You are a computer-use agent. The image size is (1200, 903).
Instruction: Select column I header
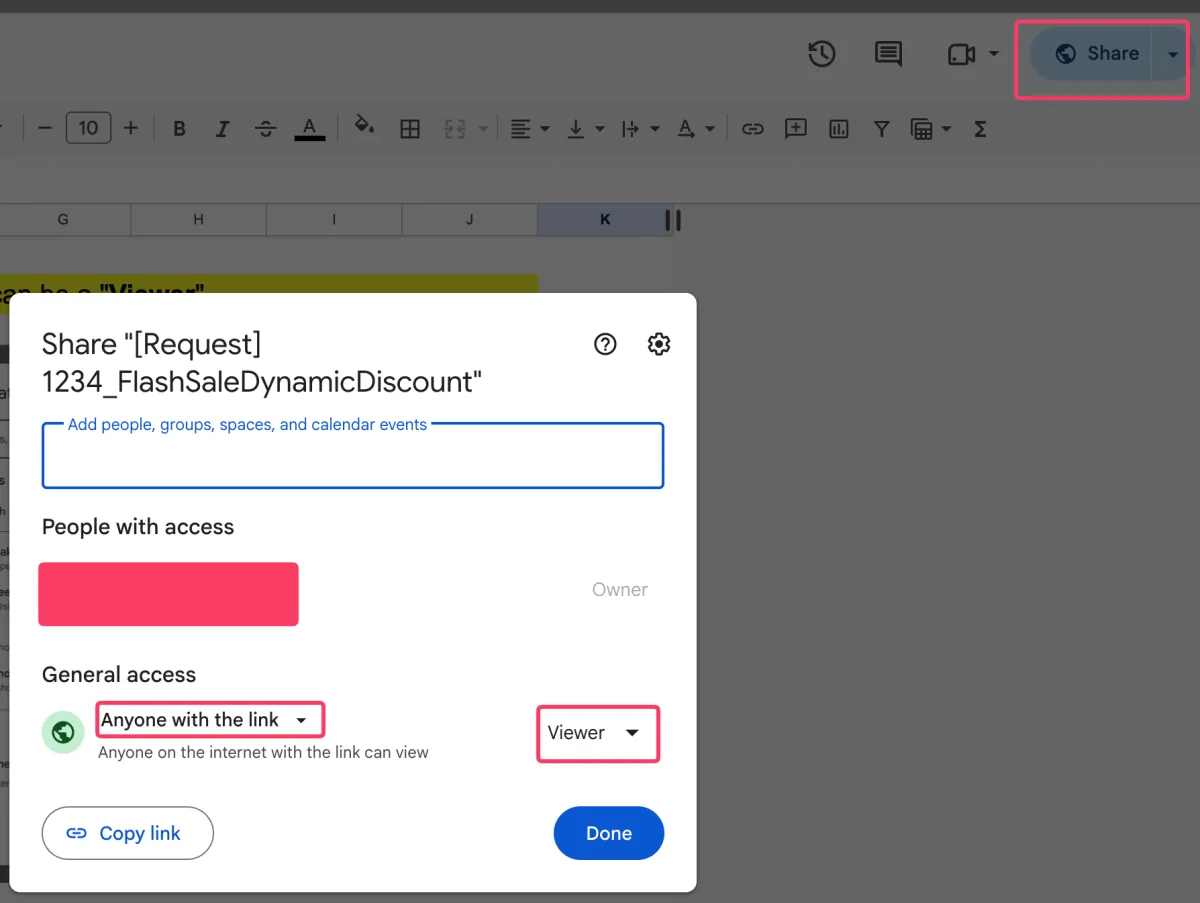[x=334, y=220]
